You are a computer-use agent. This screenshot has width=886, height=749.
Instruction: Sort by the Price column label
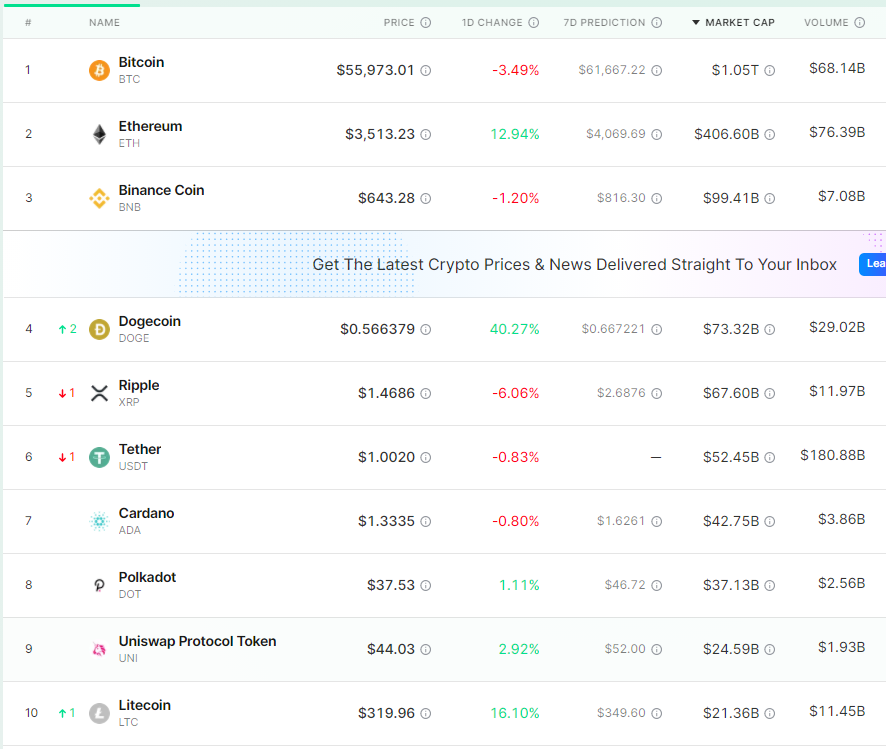pyautogui.click(x=399, y=23)
